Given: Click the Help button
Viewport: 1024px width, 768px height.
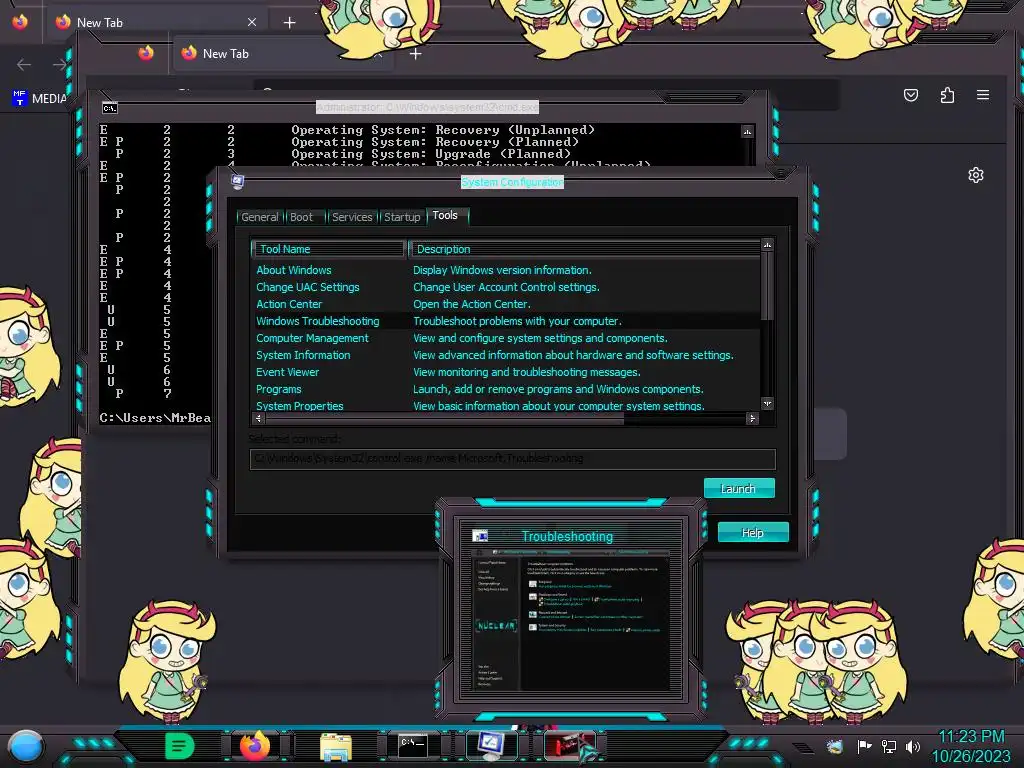Looking at the screenshot, I should 753,532.
